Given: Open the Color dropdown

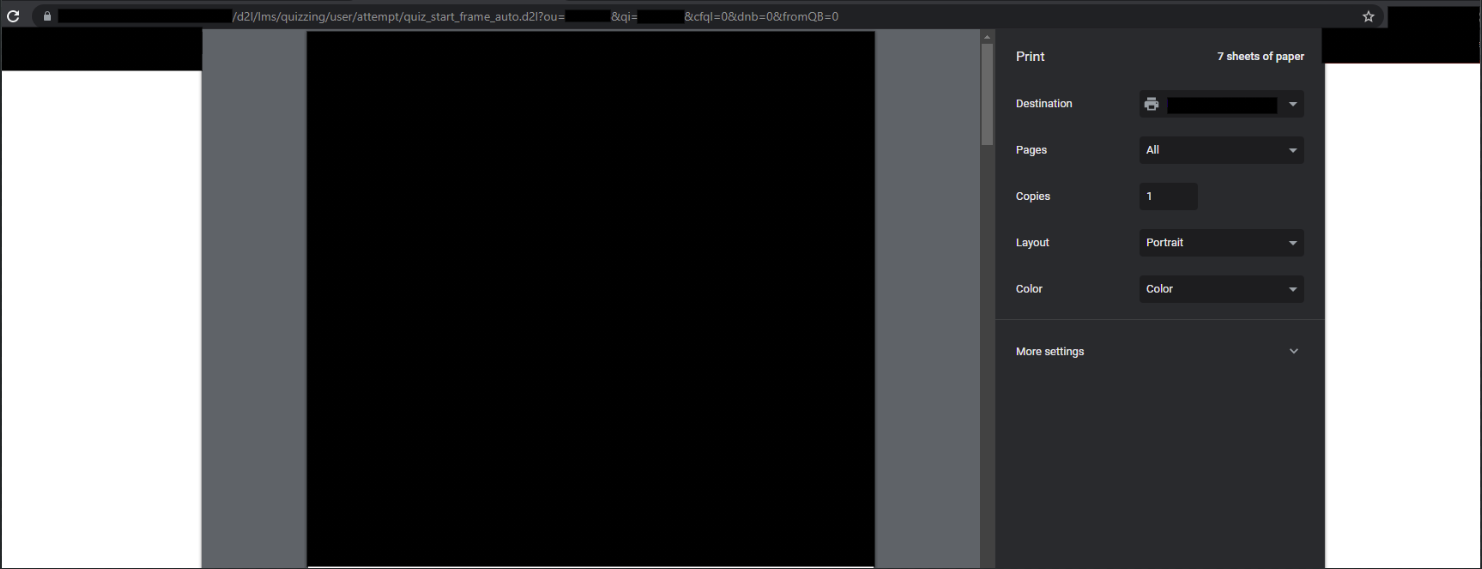Looking at the screenshot, I should pyautogui.click(x=1221, y=289).
